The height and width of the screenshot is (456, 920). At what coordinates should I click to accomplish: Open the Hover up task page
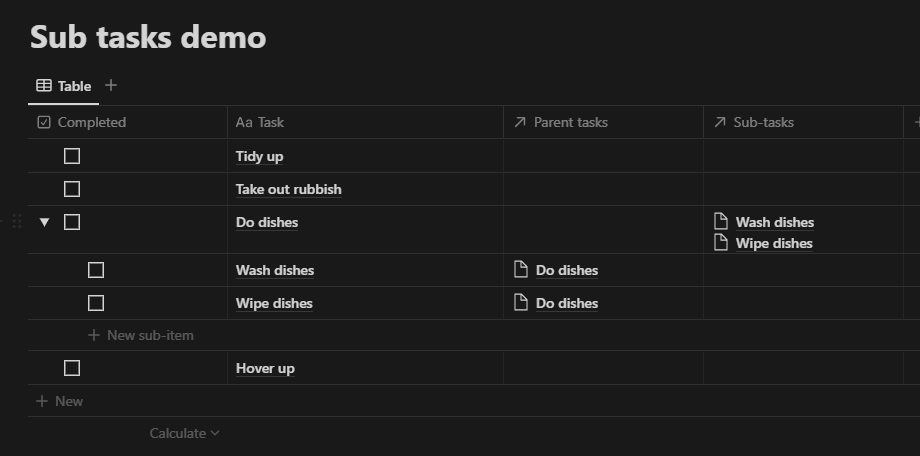(x=265, y=368)
